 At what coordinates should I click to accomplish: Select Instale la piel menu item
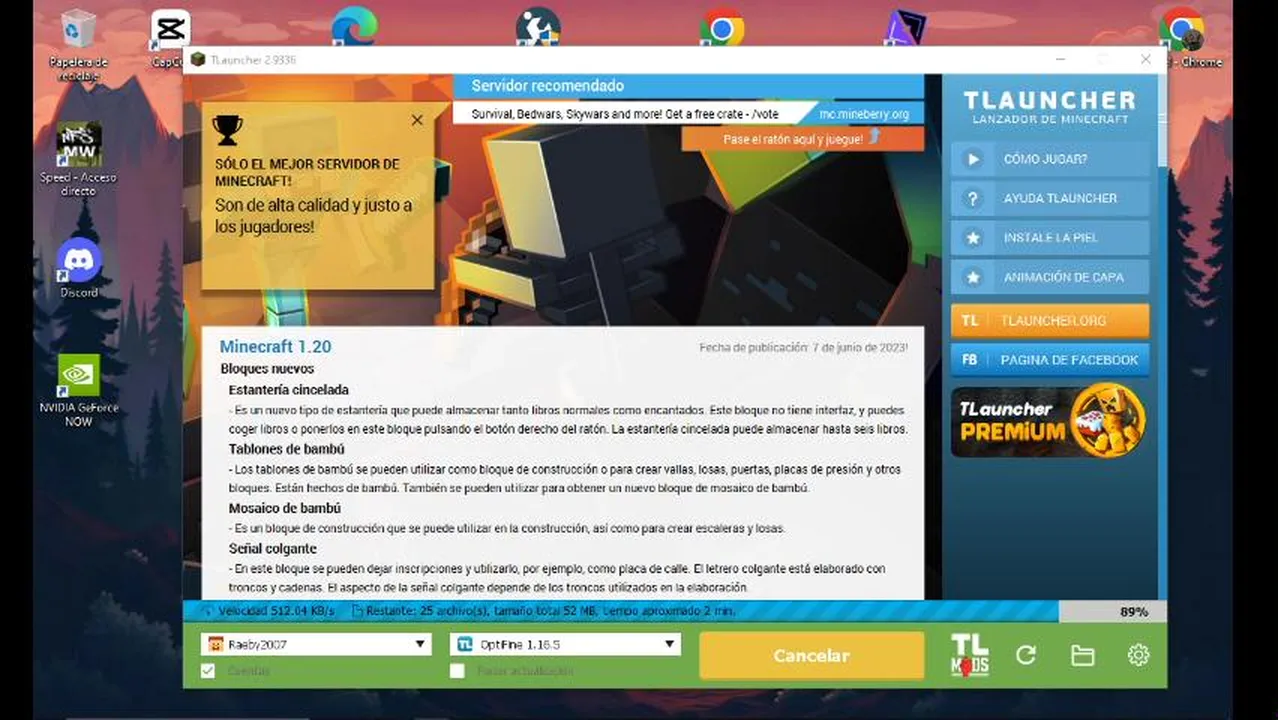pos(1050,238)
